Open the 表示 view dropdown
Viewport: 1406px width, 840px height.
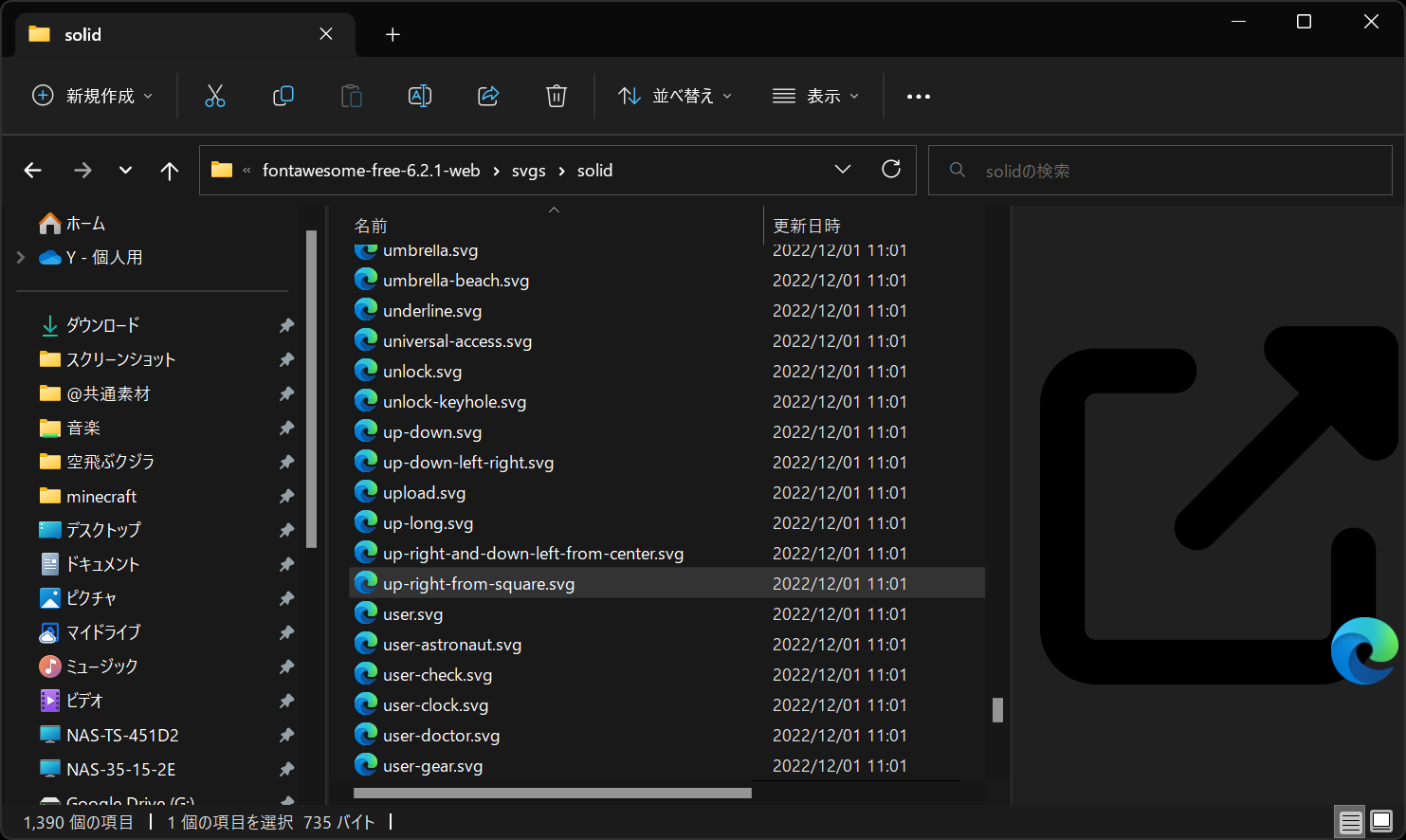(x=815, y=96)
